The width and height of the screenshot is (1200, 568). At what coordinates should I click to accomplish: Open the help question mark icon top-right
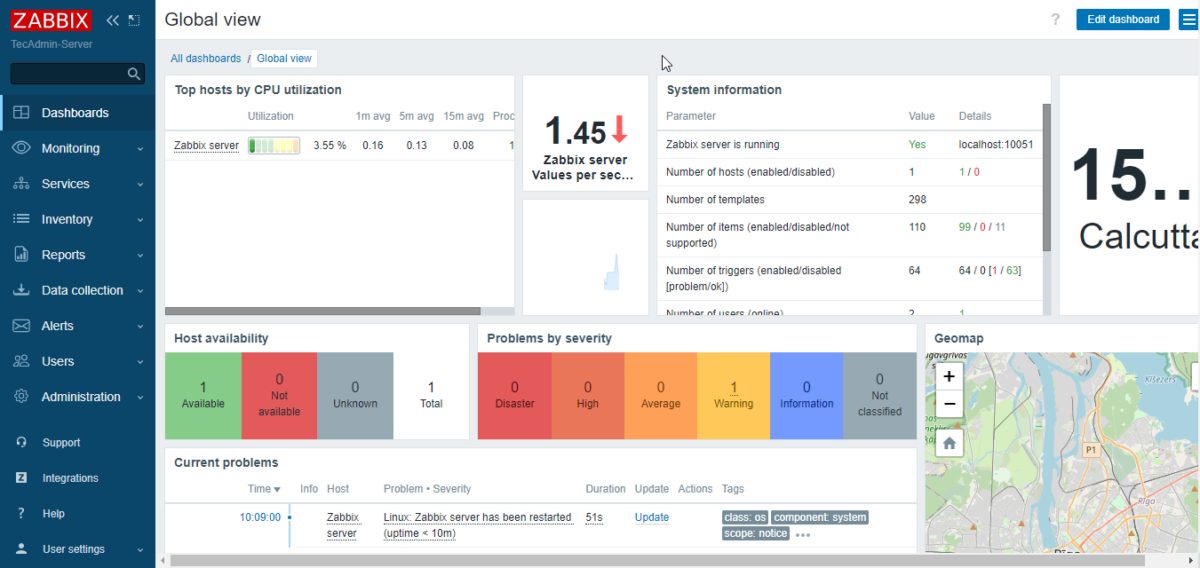click(1055, 20)
